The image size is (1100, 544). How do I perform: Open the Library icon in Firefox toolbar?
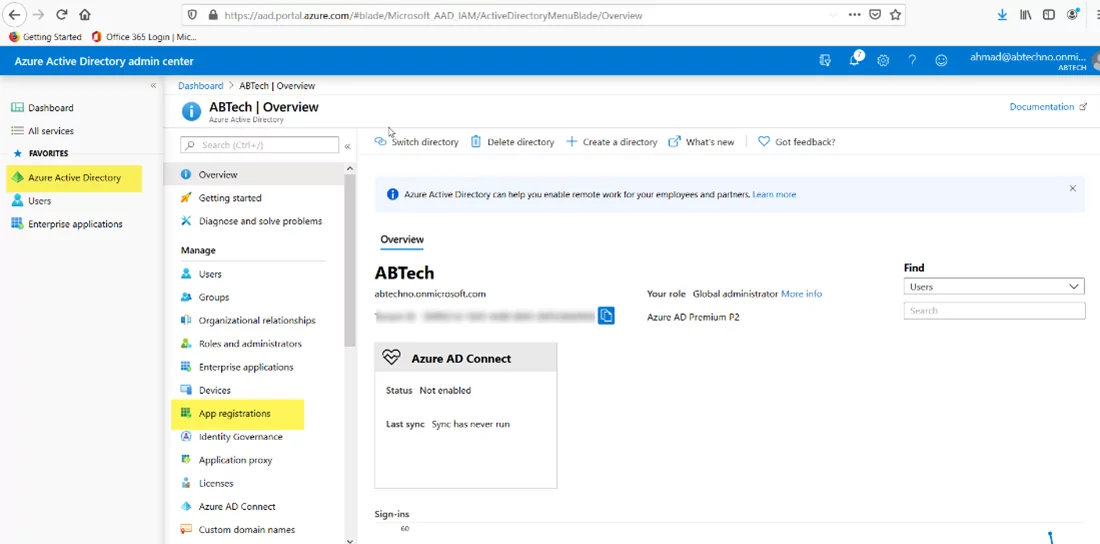[x=1025, y=14]
